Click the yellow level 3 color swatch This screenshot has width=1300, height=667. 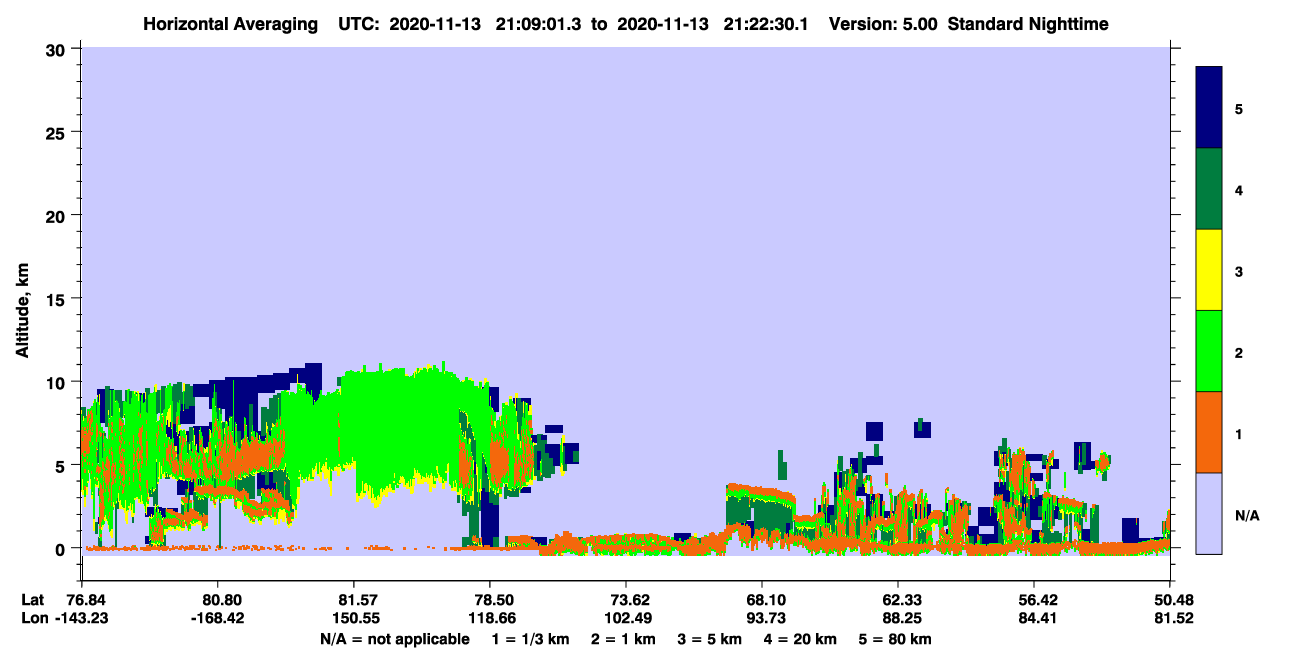(x=1209, y=270)
